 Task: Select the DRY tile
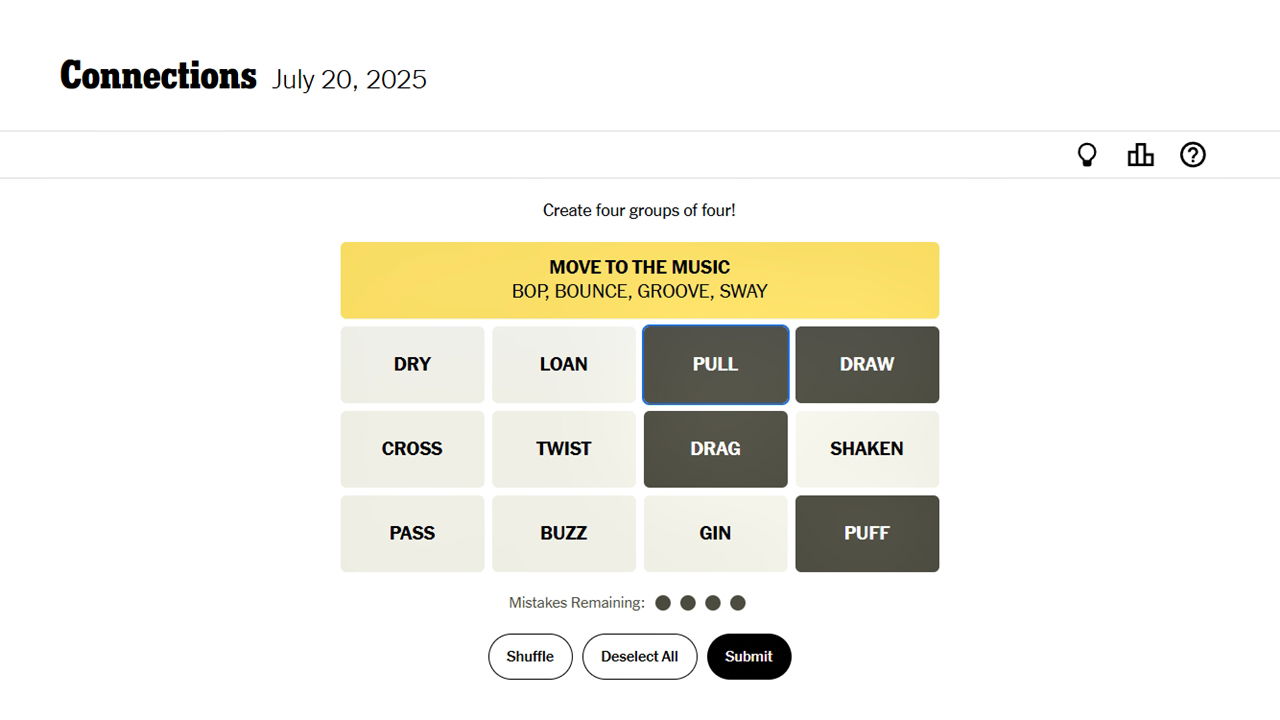[412, 364]
